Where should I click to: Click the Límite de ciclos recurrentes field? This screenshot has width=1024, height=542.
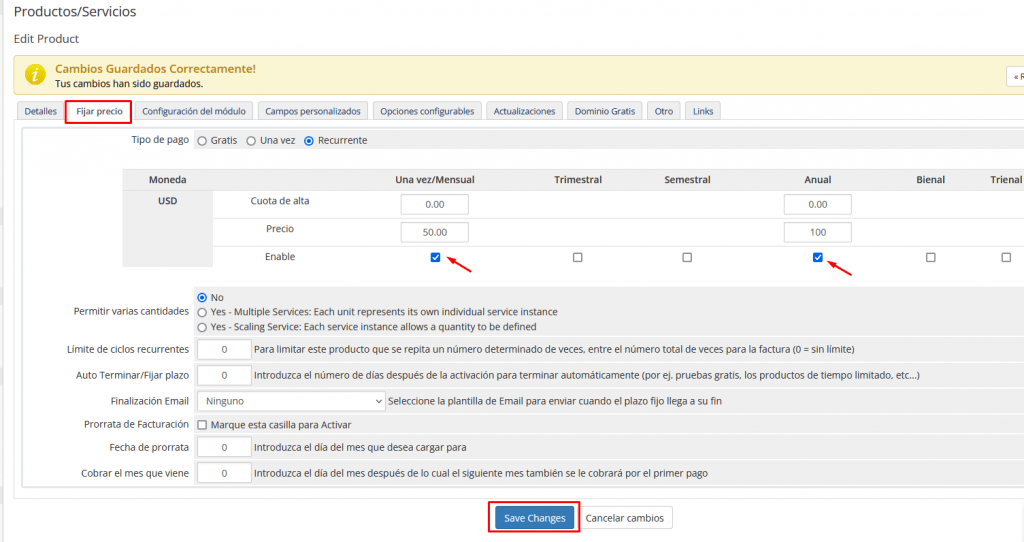coord(223,350)
